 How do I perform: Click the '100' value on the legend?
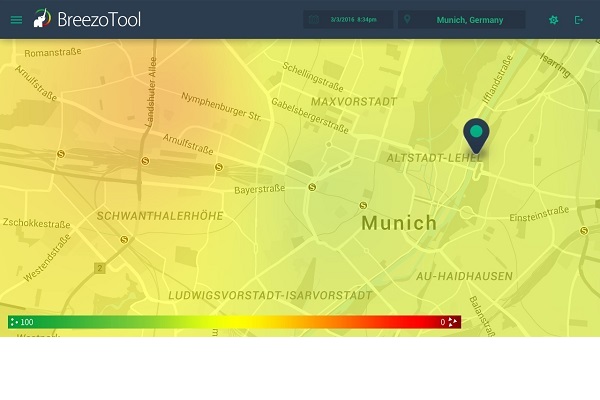[x=27, y=322]
